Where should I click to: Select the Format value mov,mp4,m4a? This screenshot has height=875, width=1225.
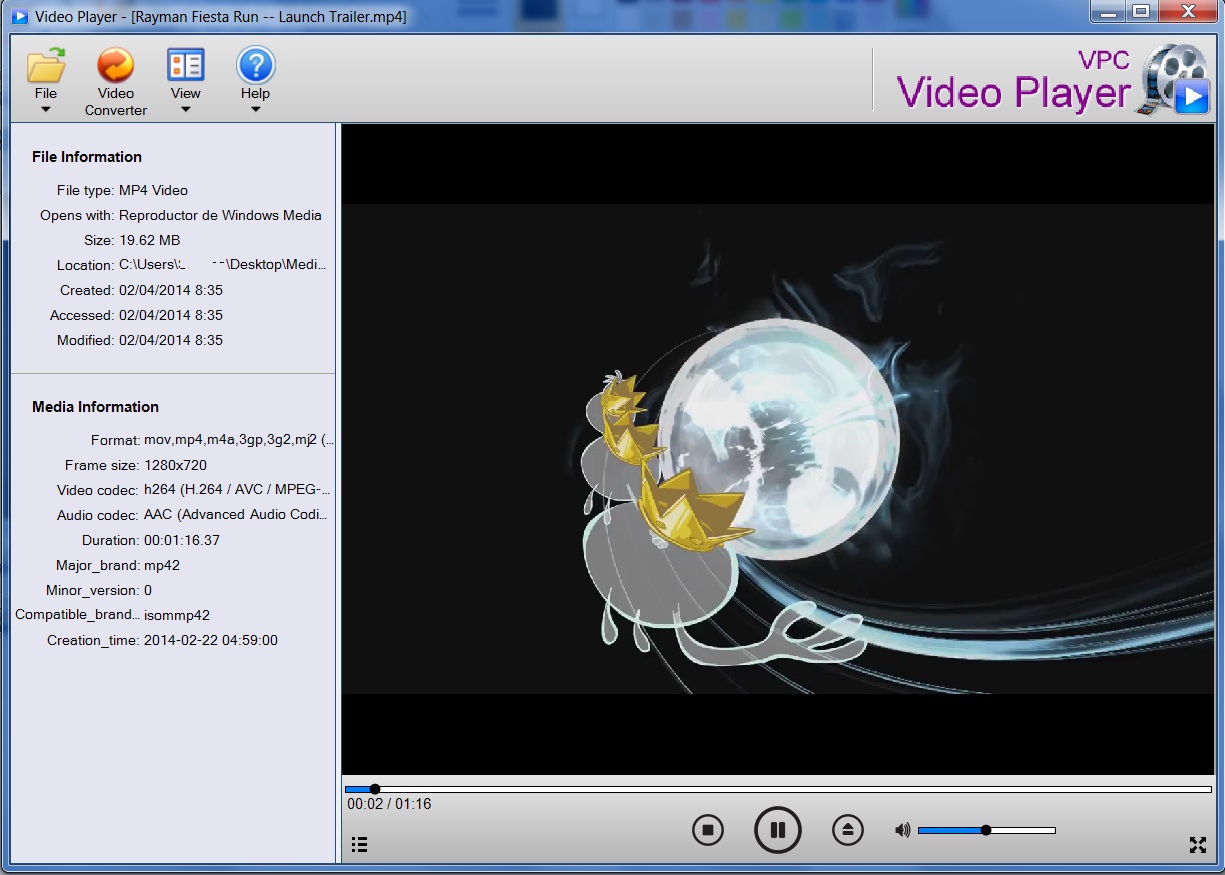pos(239,440)
